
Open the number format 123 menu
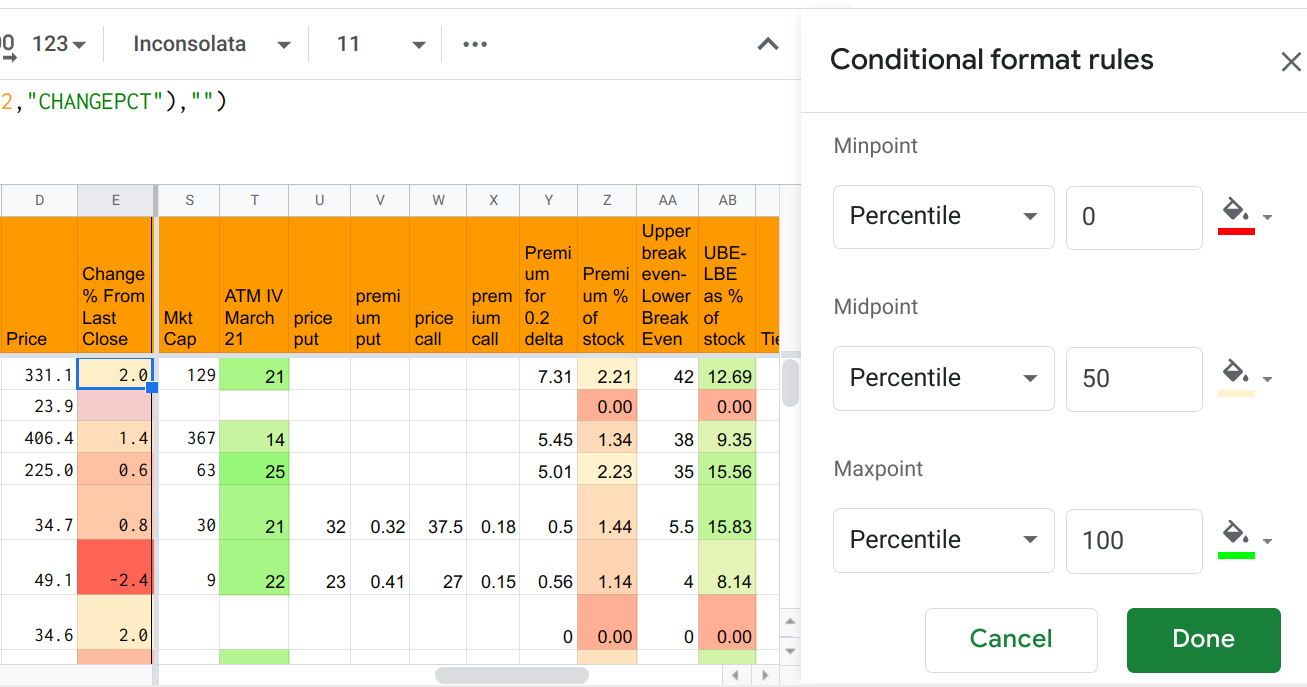pos(59,44)
